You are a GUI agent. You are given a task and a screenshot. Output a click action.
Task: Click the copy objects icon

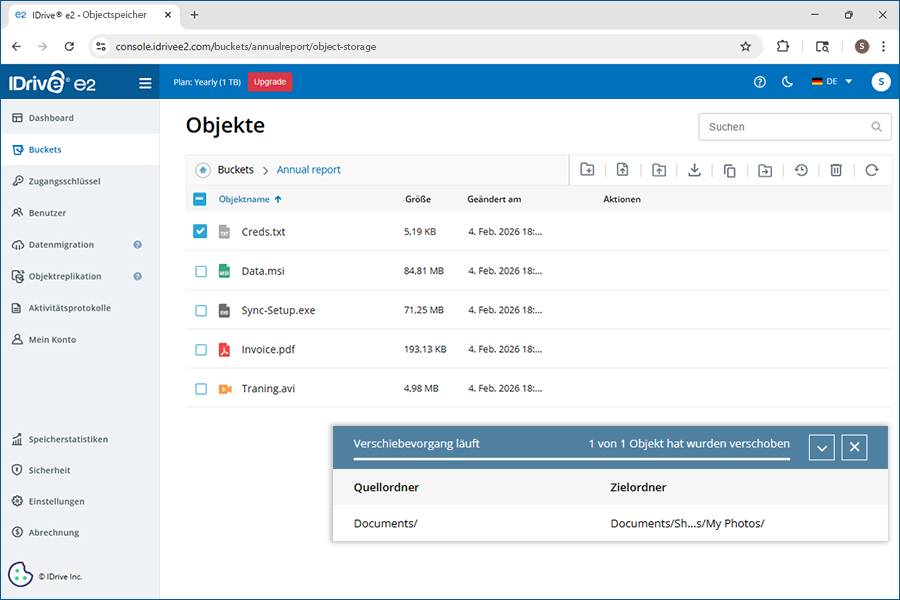730,170
